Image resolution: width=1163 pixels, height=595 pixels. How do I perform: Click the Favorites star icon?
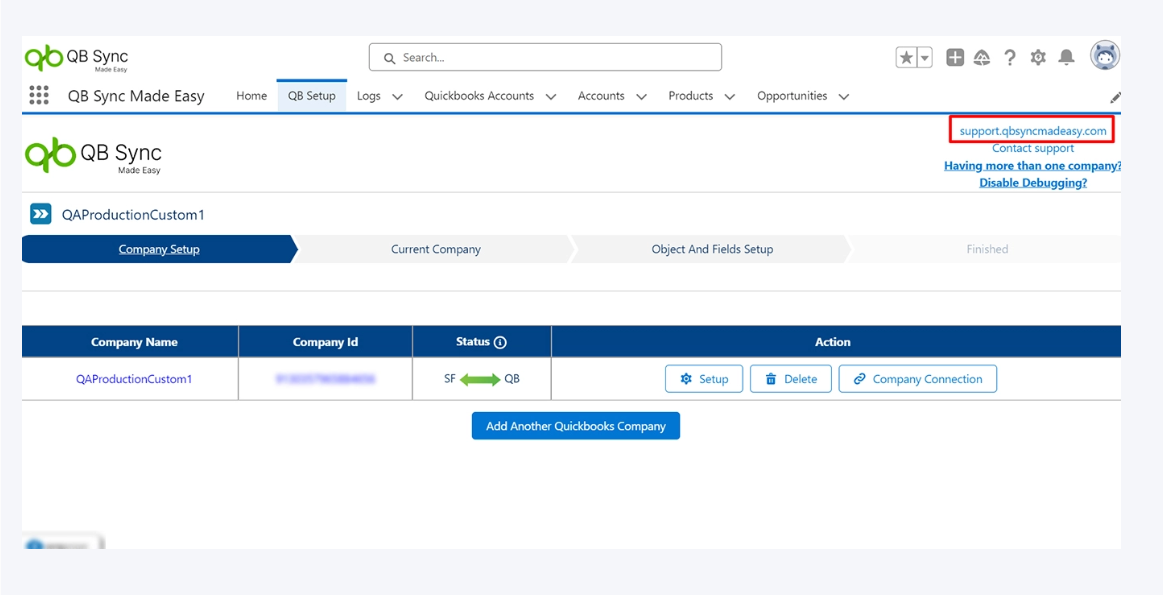[x=906, y=57]
